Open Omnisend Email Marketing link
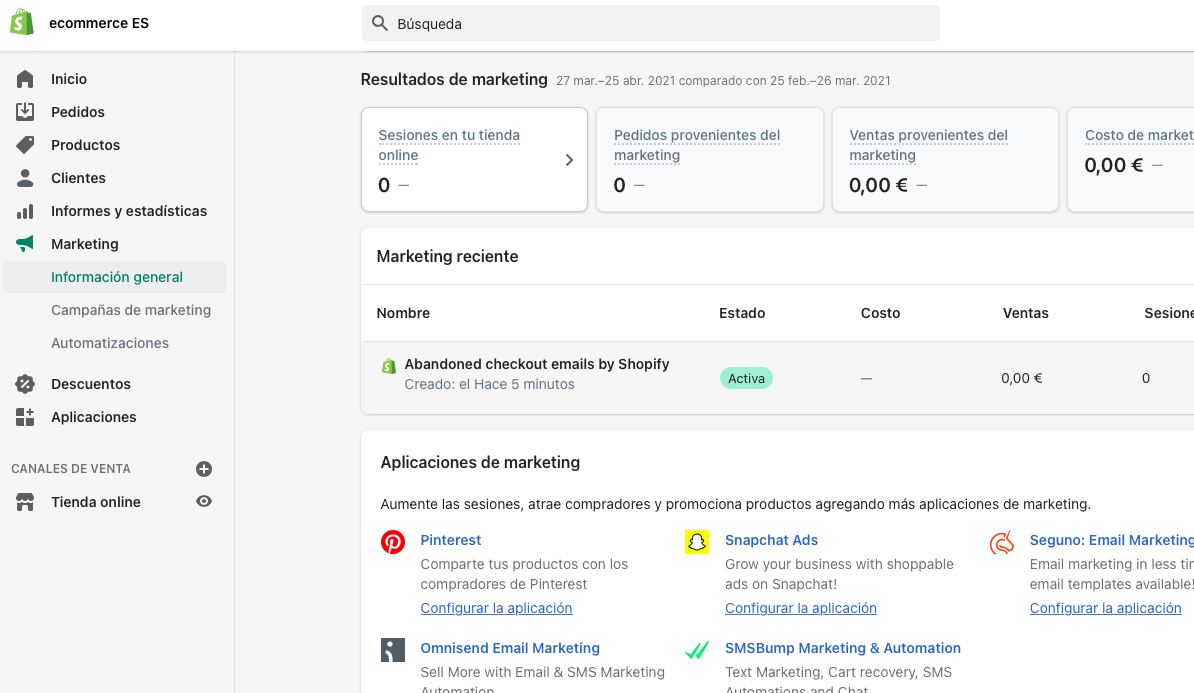Image resolution: width=1194 pixels, height=693 pixels. pyautogui.click(x=510, y=648)
